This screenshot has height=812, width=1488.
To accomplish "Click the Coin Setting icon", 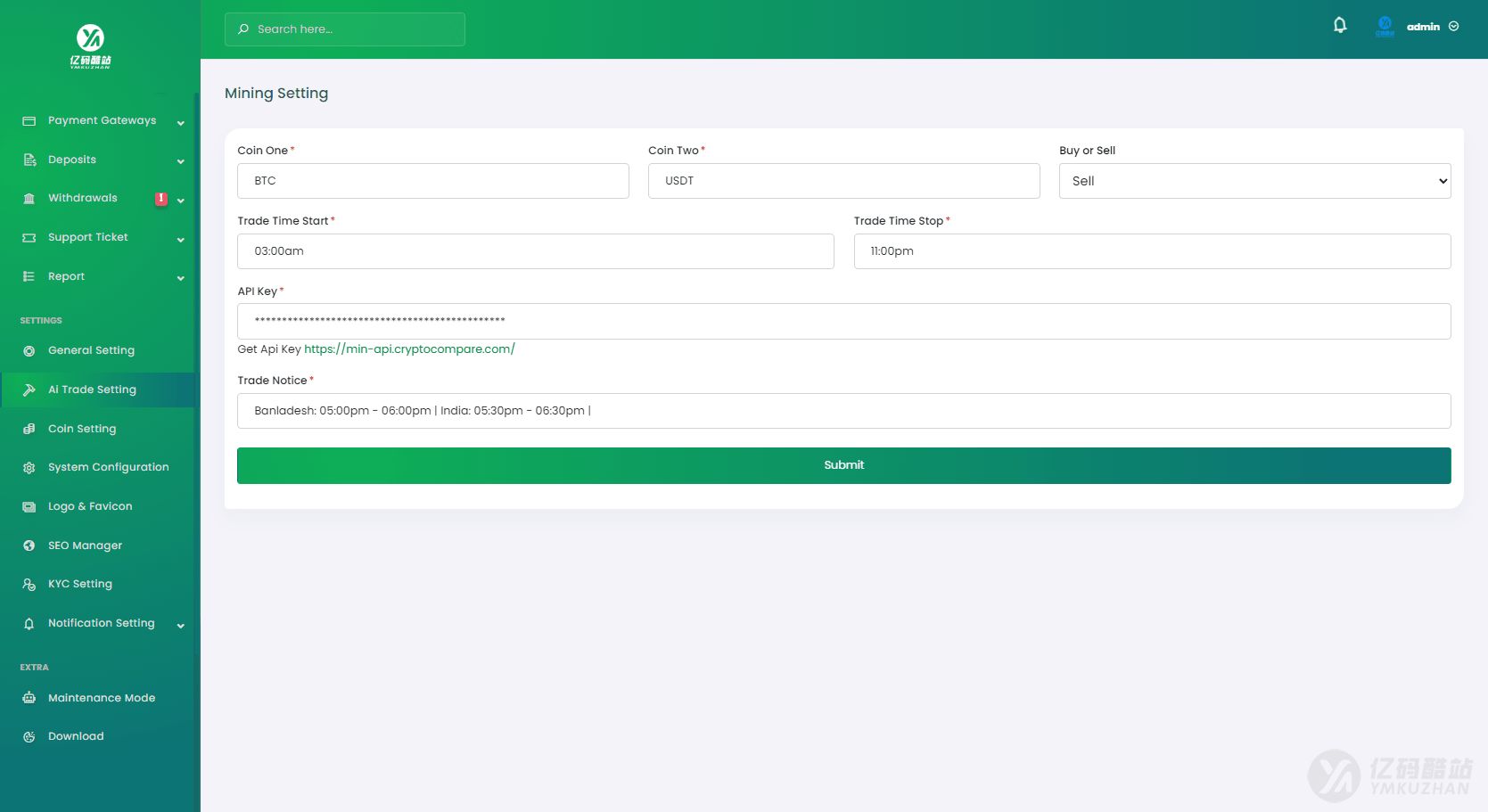I will [29, 429].
